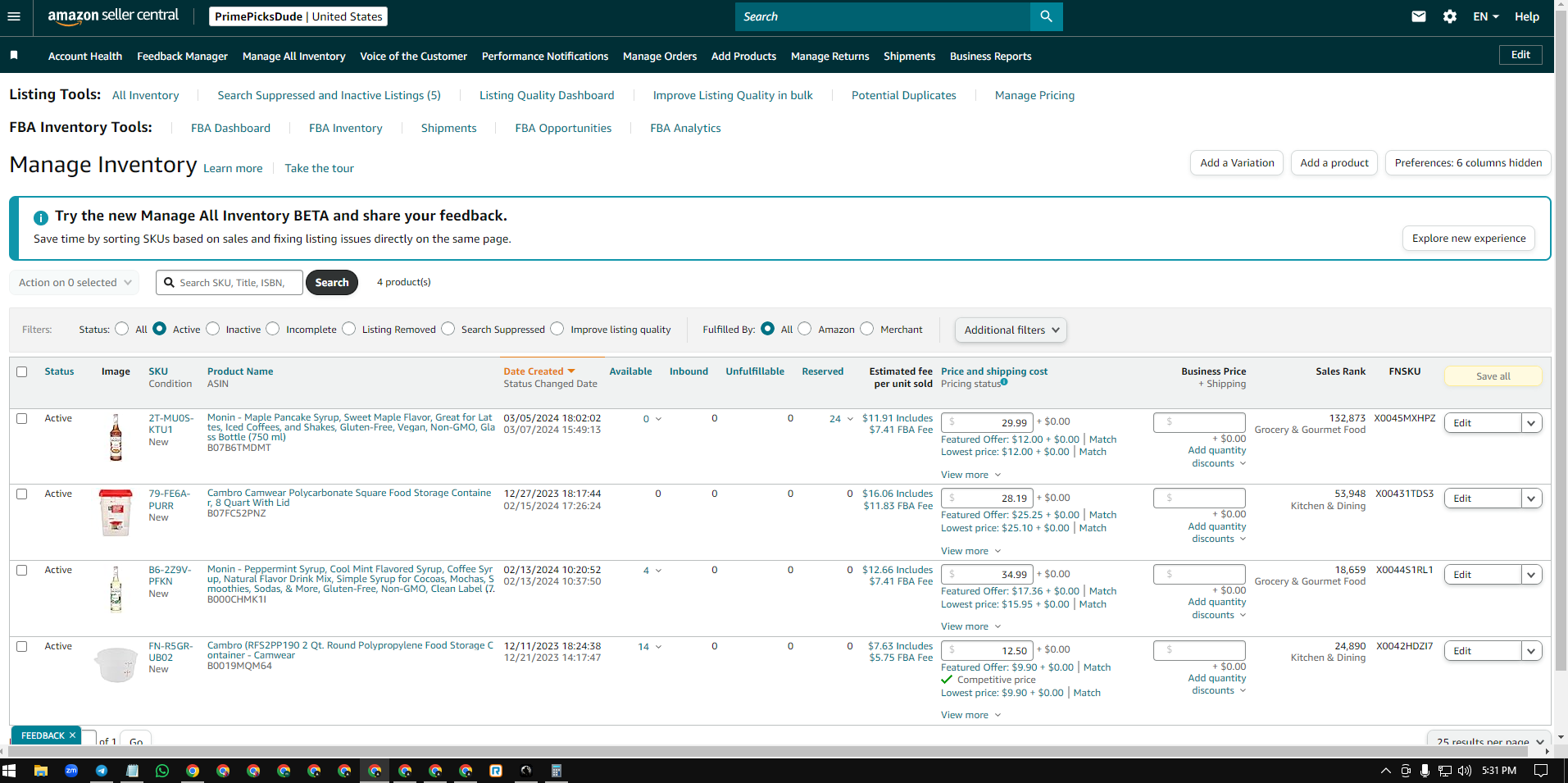Image resolution: width=1568 pixels, height=783 pixels.
Task: Open Notepad from the taskbar
Action: click(x=132, y=771)
